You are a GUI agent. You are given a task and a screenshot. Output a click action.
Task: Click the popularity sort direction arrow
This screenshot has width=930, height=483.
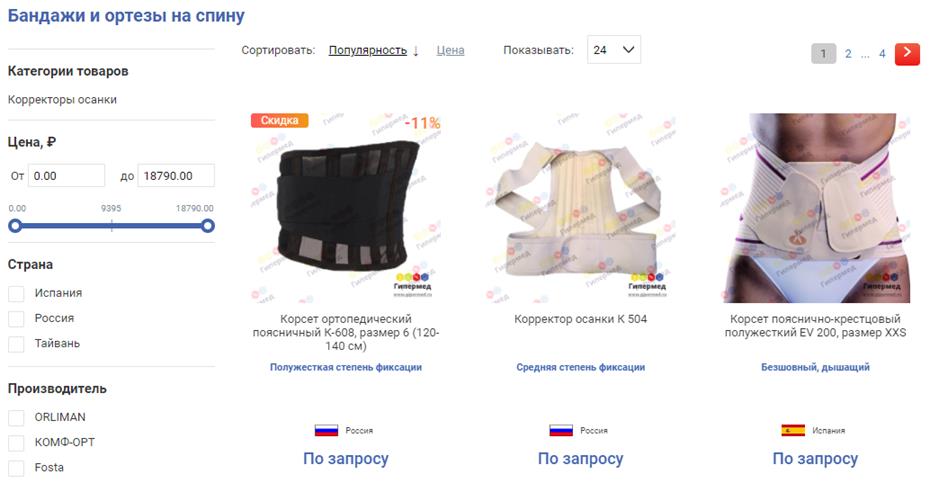point(416,51)
